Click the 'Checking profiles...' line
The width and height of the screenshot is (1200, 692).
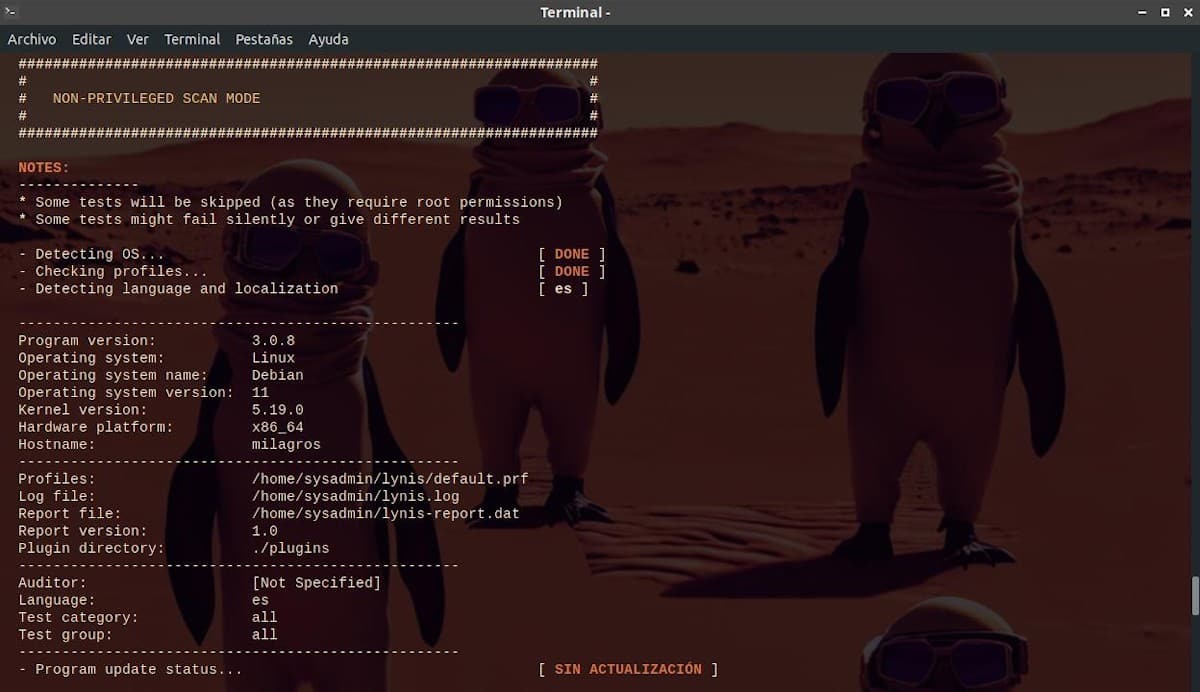(x=113, y=271)
